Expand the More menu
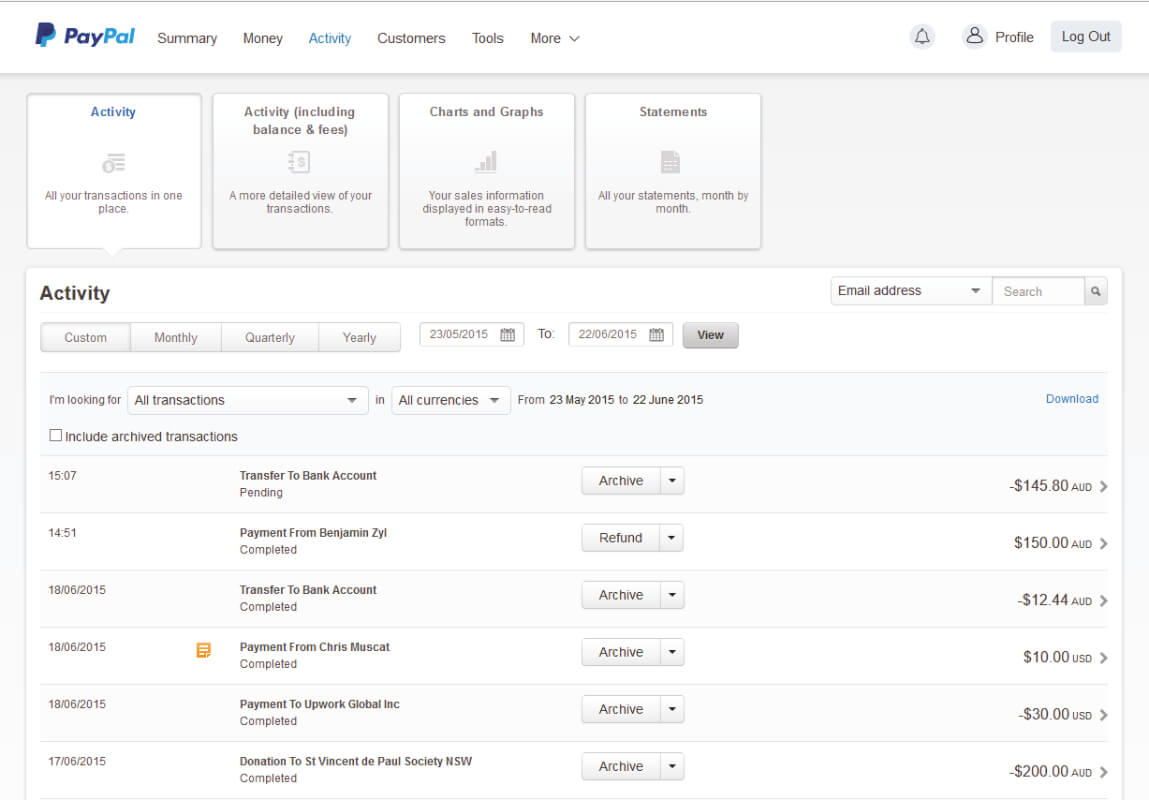The height and width of the screenshot is (800, 1149). (x=555, y=38)
